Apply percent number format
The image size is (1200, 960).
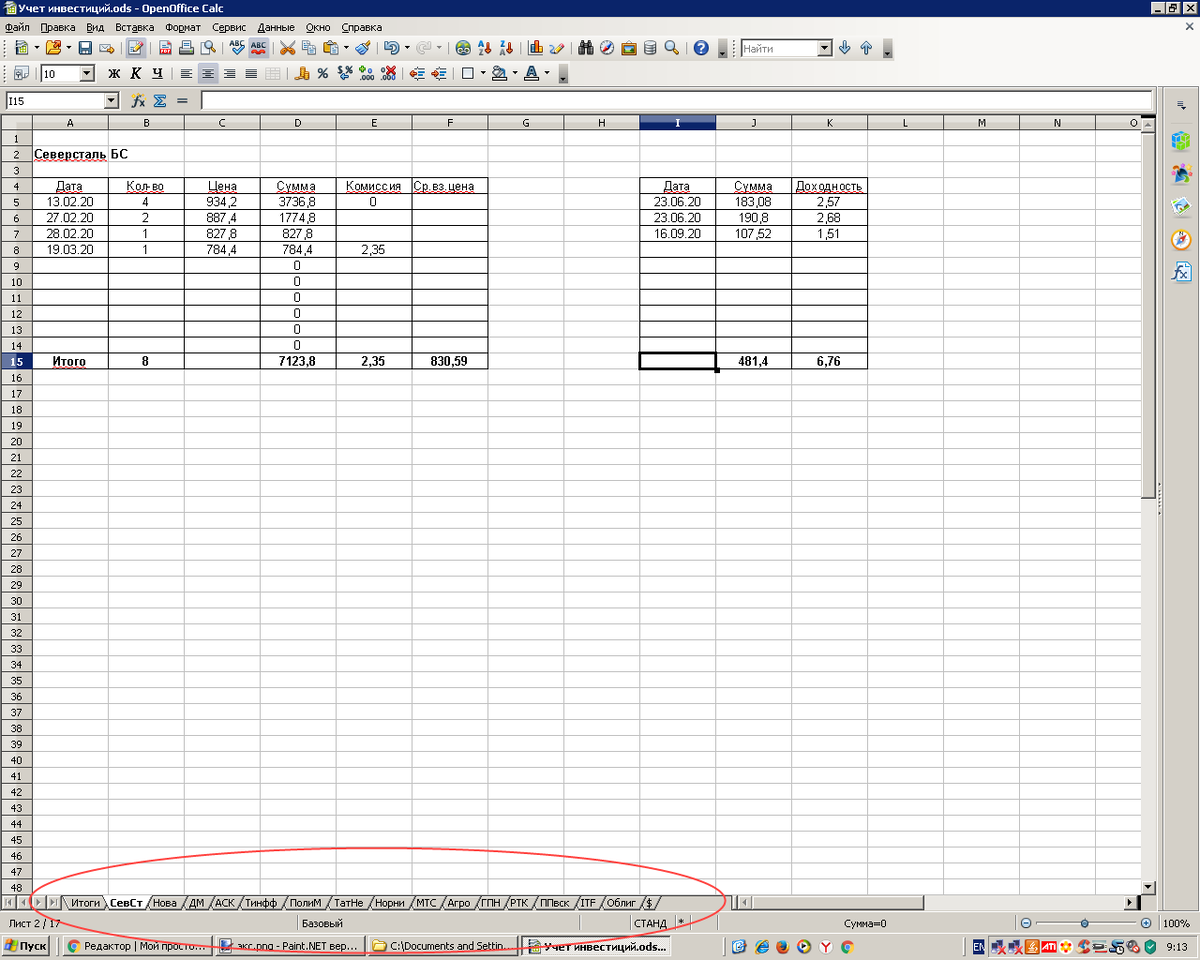[x=323, y=73]
